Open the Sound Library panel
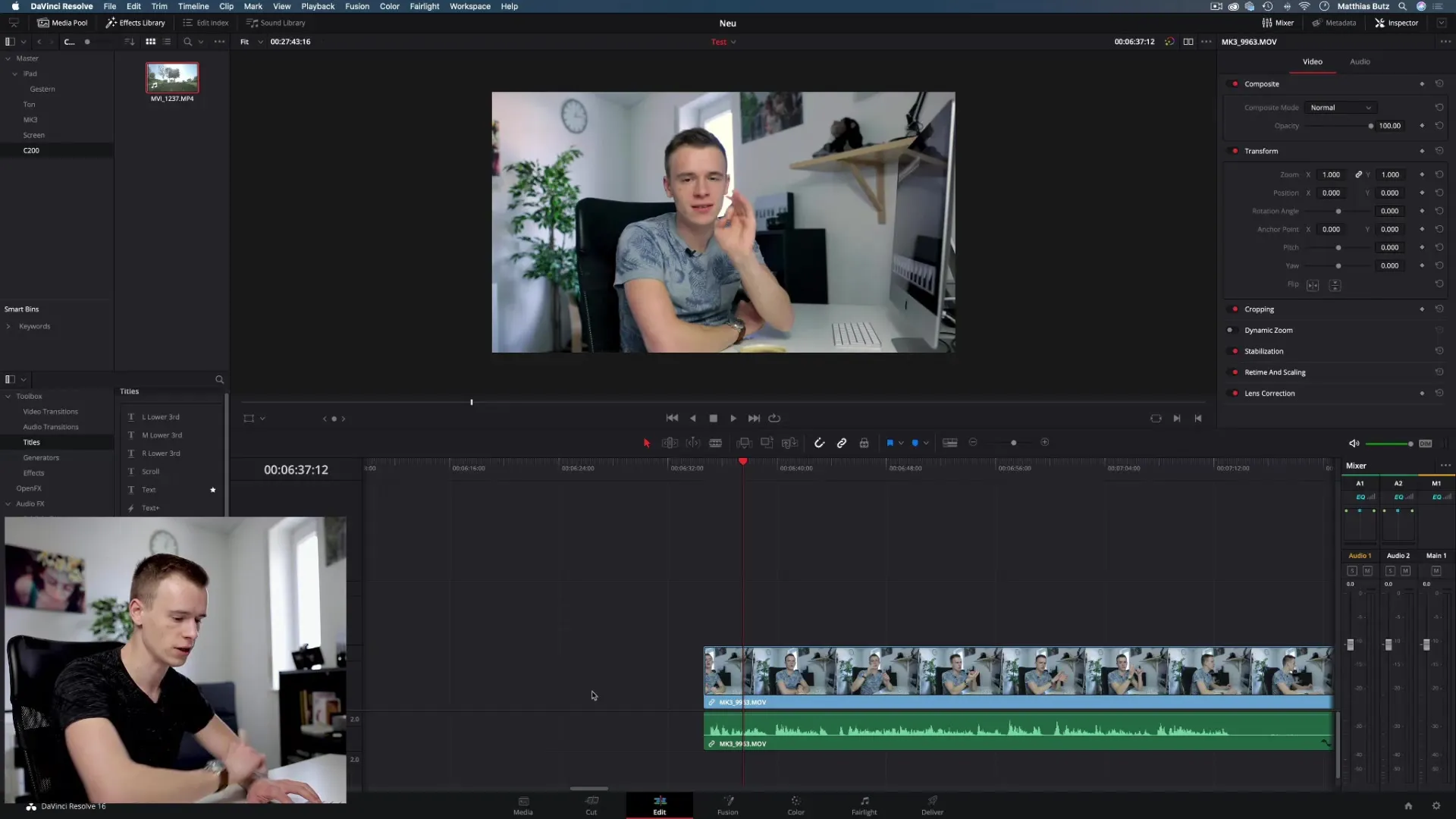The height and width of the screenshot is (819, 1456). pos(275,23)
